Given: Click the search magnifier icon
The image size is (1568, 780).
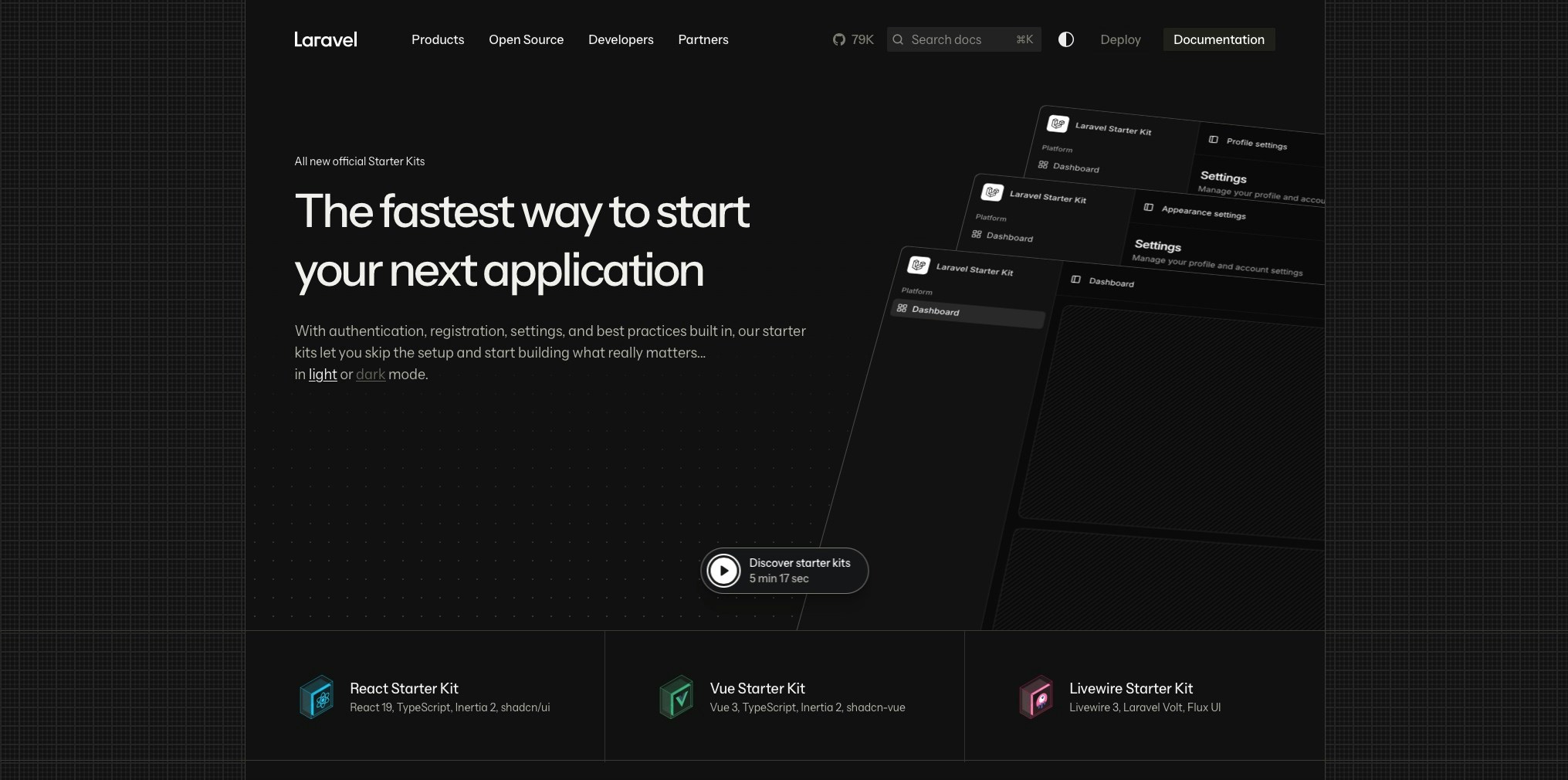Looking at the screenshot, I should (x=898, y=39).
